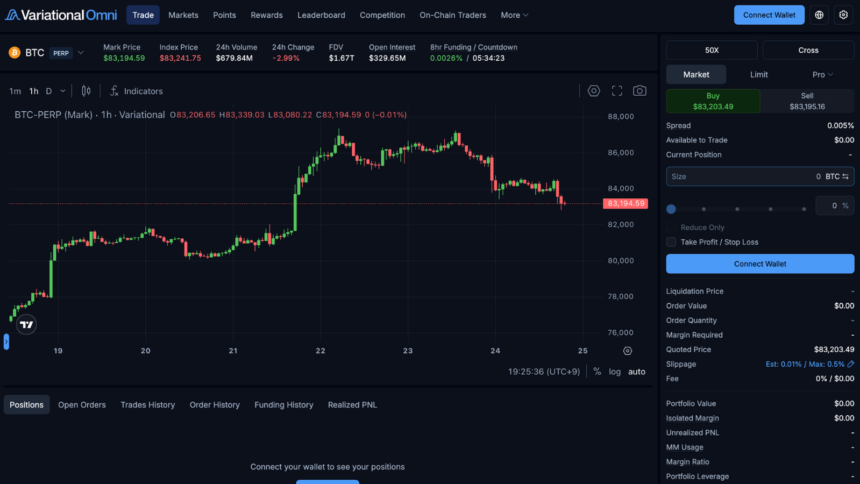Open the chart timezone 19:25:36 (UTC+9)
Viewport: 860px width, 484px height.
544,372
